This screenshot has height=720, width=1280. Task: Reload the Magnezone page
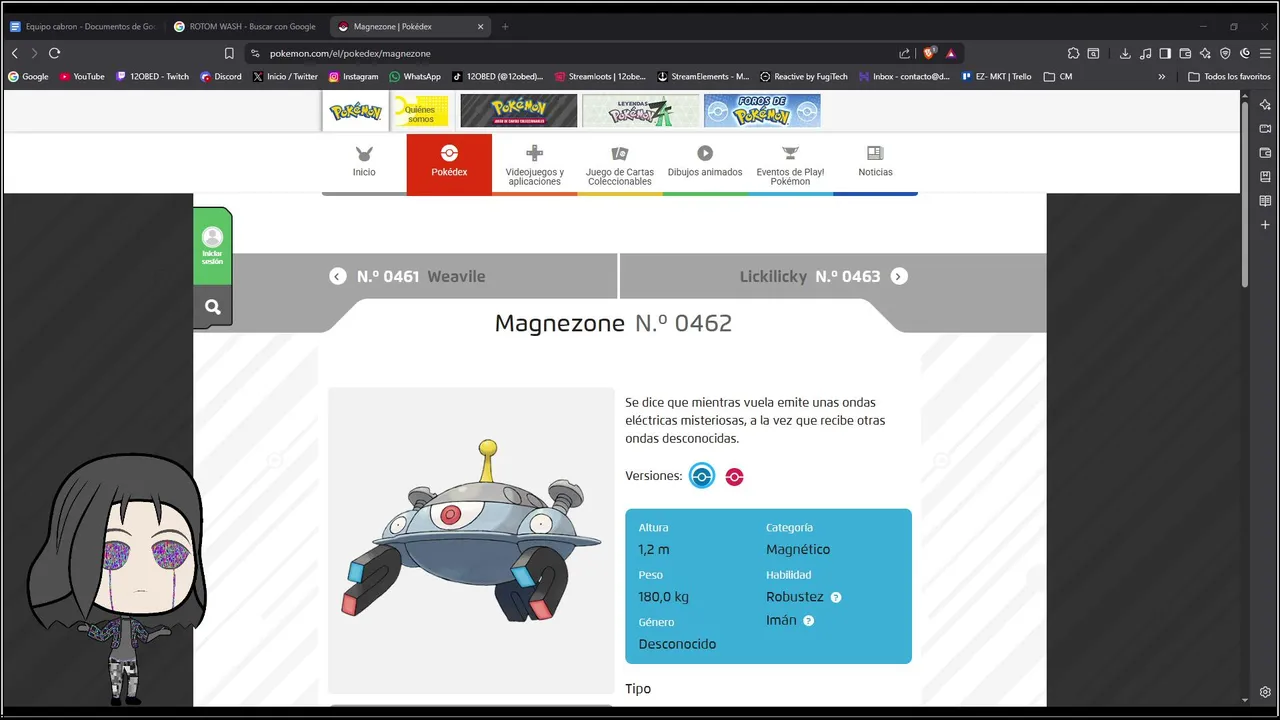click(54, 53)
